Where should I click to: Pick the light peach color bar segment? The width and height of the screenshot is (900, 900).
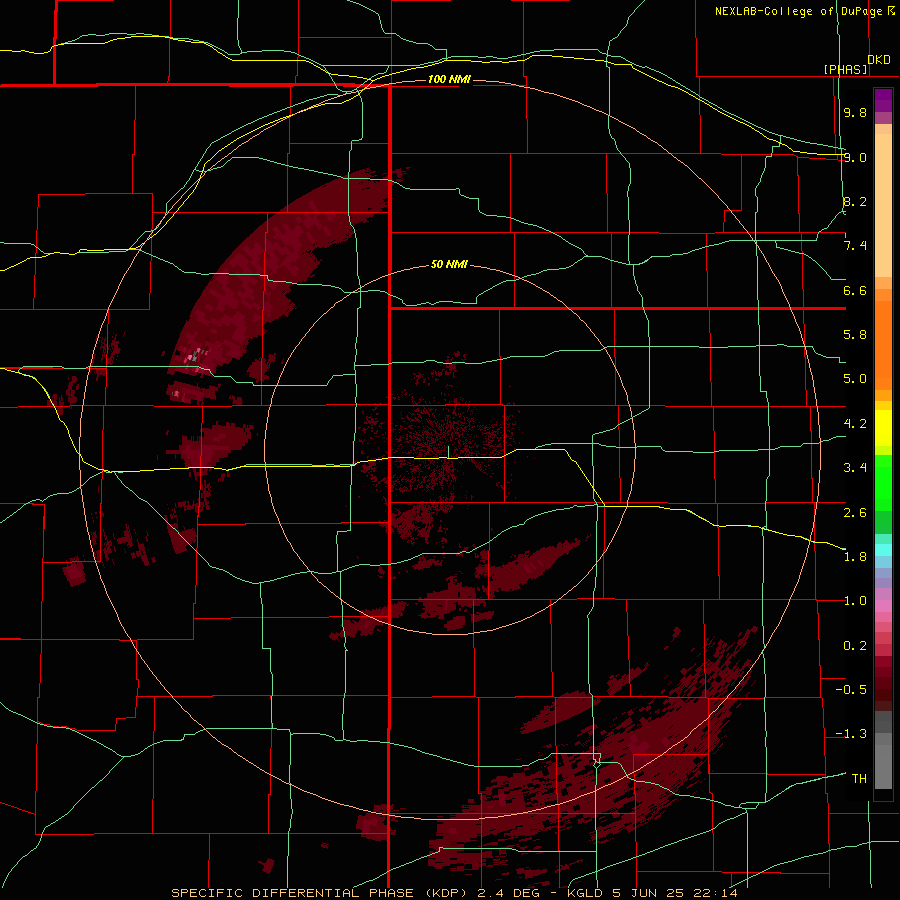tap(883, 205)
